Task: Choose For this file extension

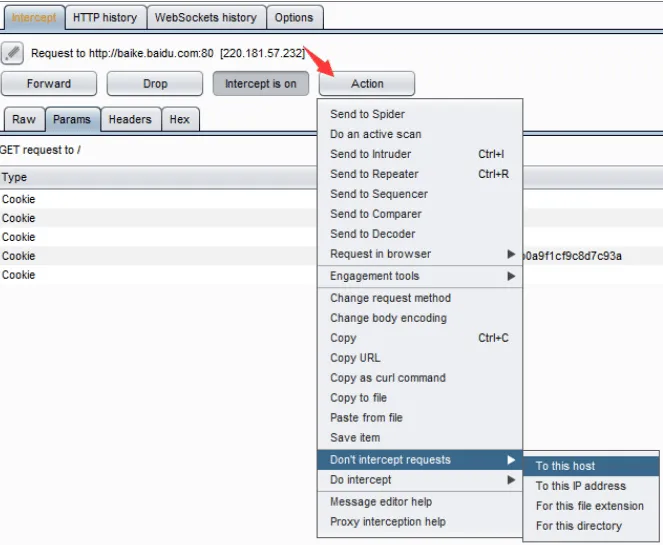Action: tap(591, 506)
